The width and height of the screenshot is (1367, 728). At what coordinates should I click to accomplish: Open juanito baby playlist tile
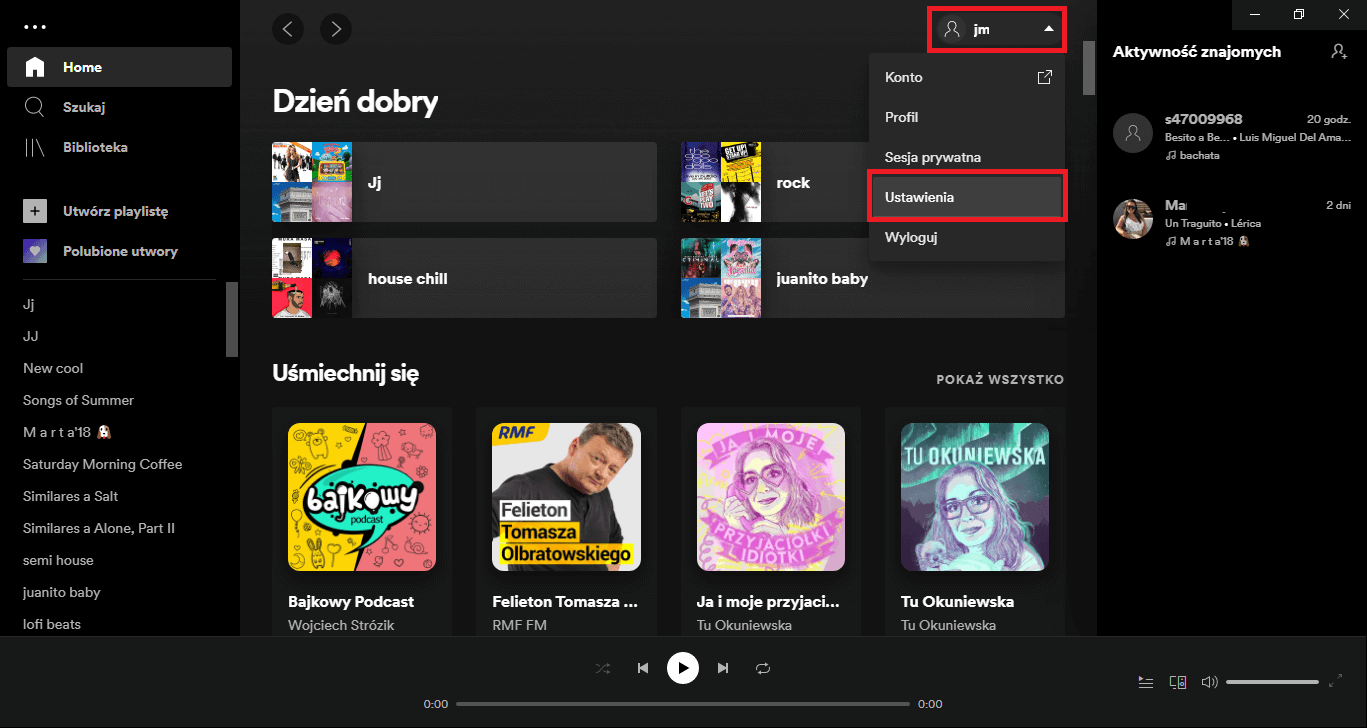(873, 279)
